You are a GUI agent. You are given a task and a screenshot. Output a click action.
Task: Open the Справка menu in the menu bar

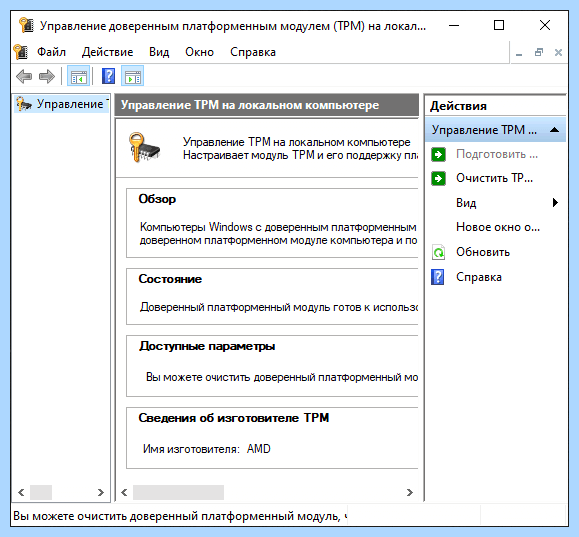pos(253,52)
